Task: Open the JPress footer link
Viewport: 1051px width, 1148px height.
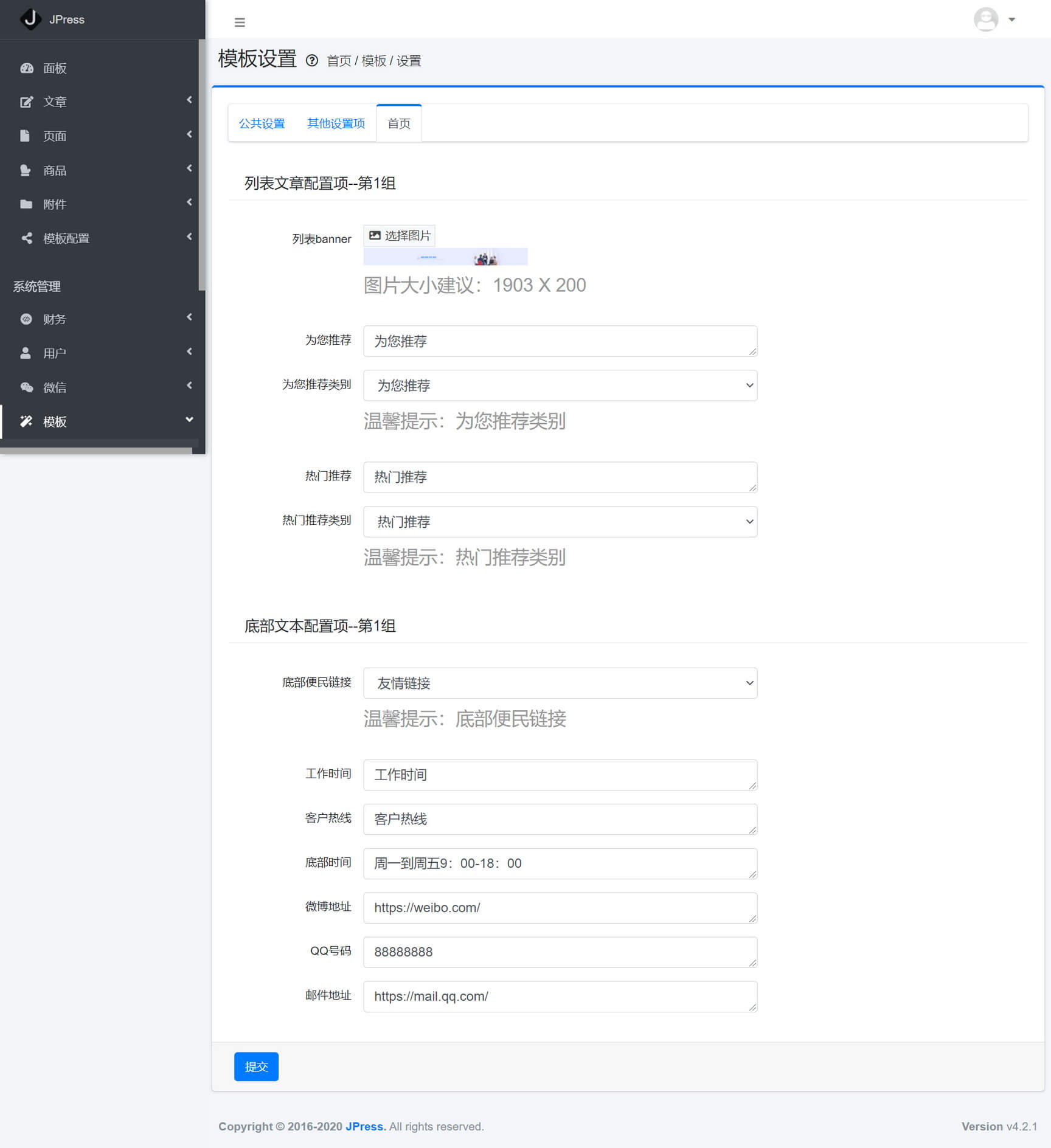Action: tap(366, 1127)
